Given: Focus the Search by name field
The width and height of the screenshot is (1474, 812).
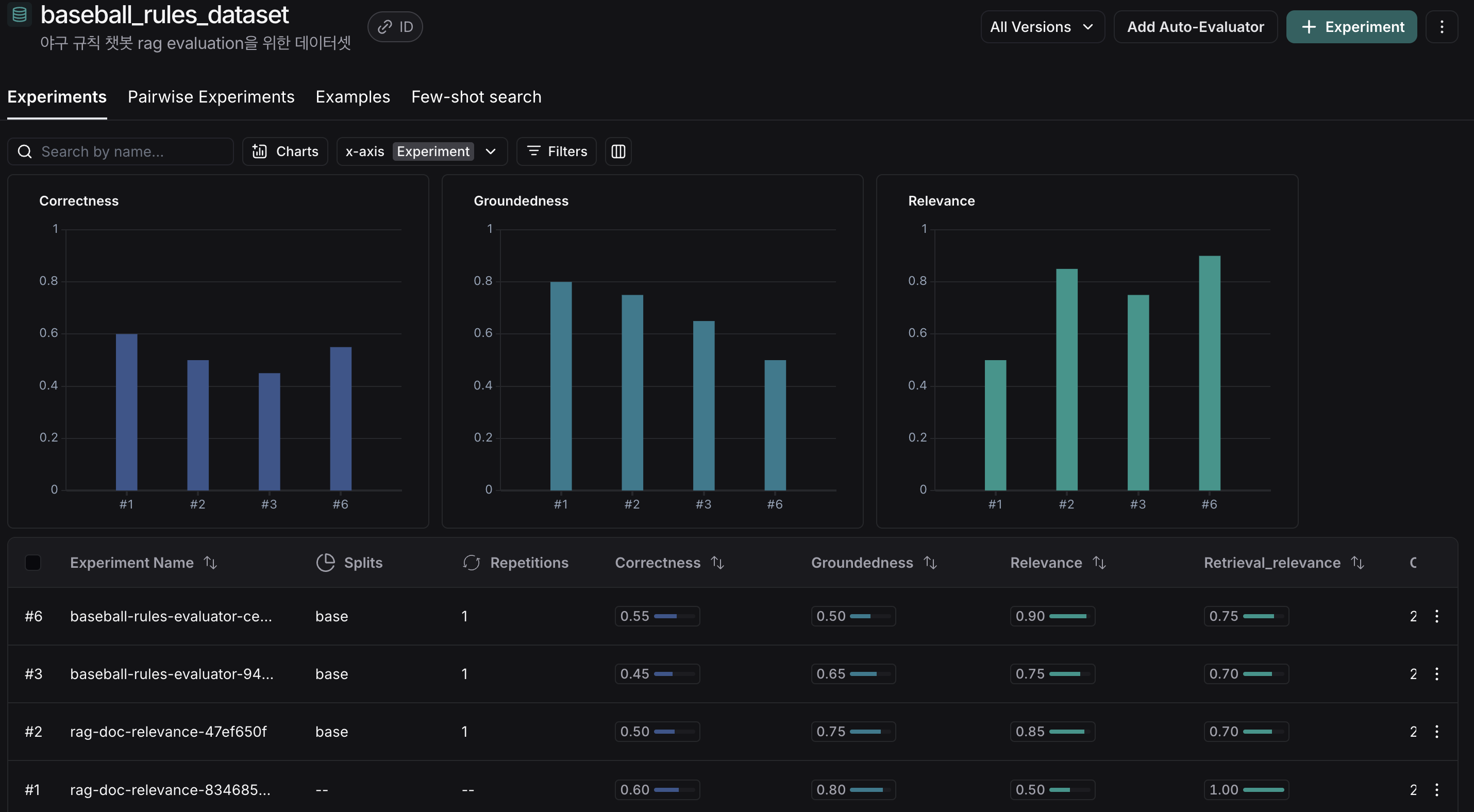Looking at the screenshot, I should pyautogui.click(x=129, y=151).
